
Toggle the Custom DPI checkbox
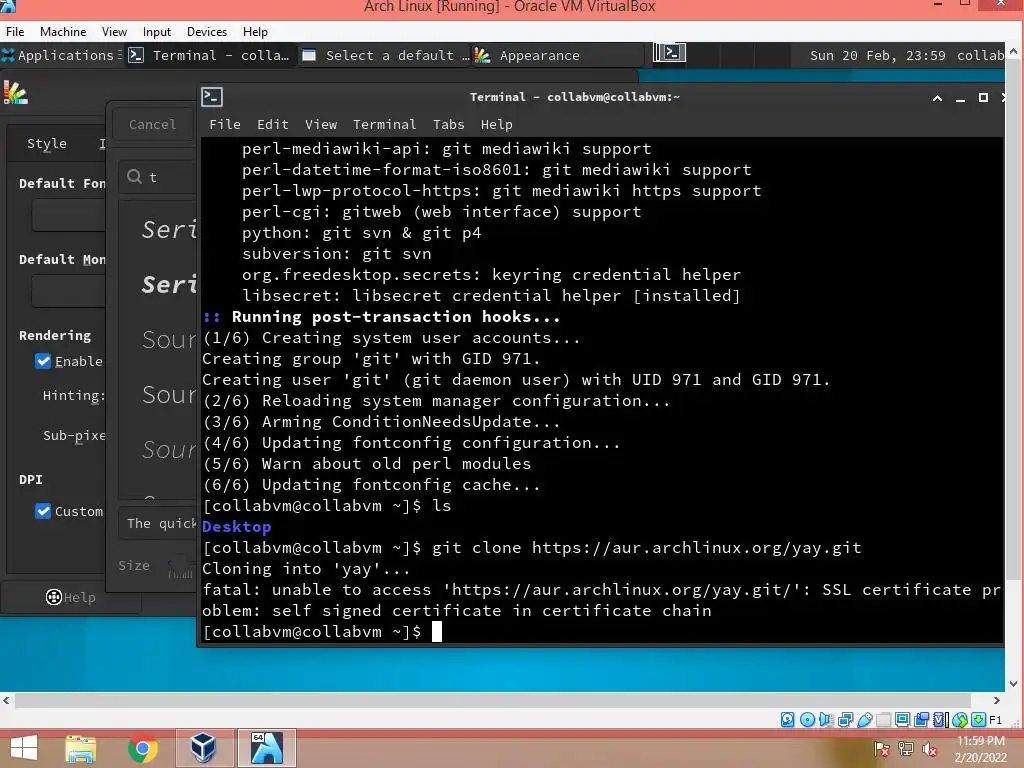click(x=43, y=511)
